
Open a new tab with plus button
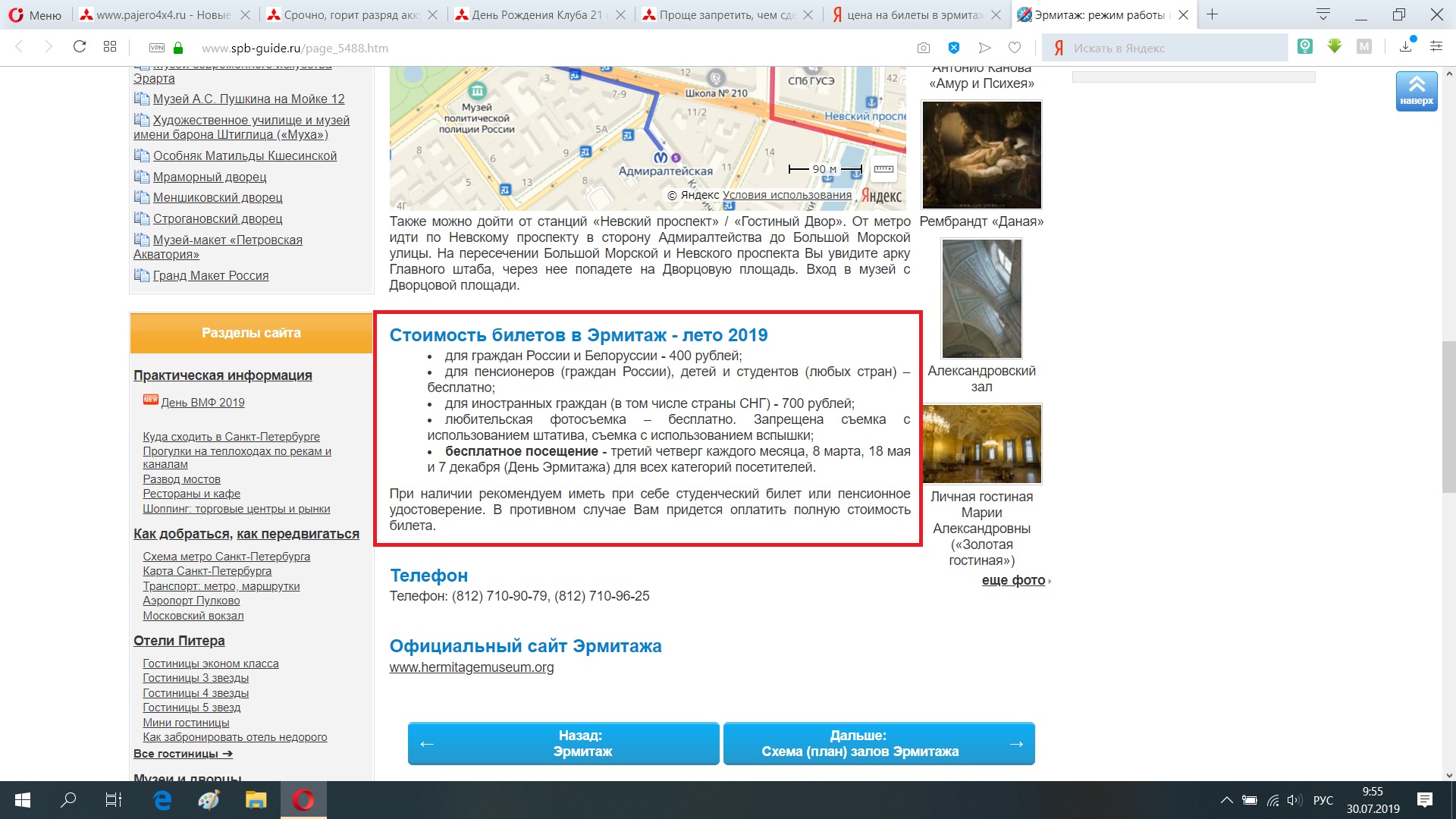[x=1212, y=14]
